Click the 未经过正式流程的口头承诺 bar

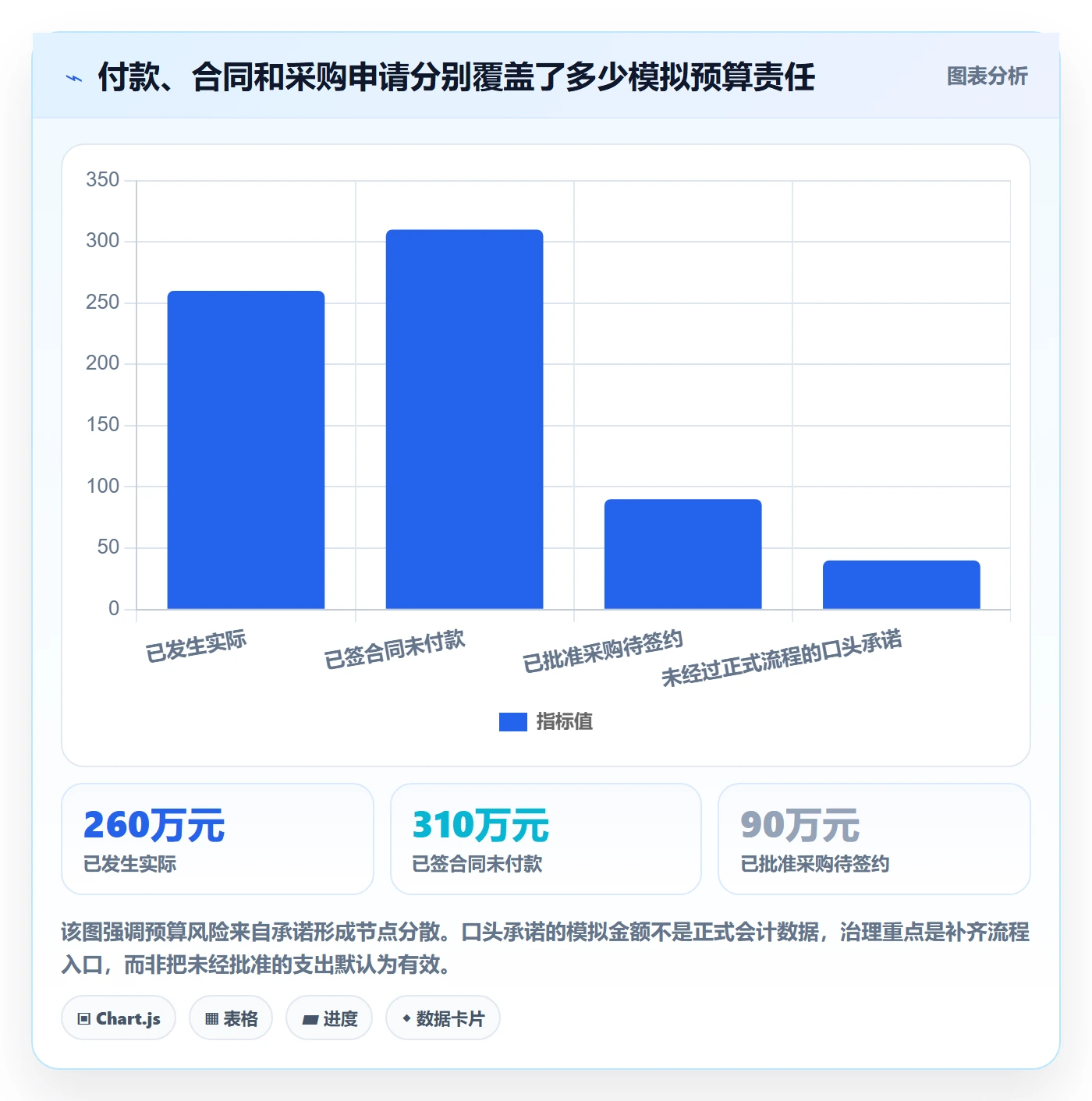901,585
